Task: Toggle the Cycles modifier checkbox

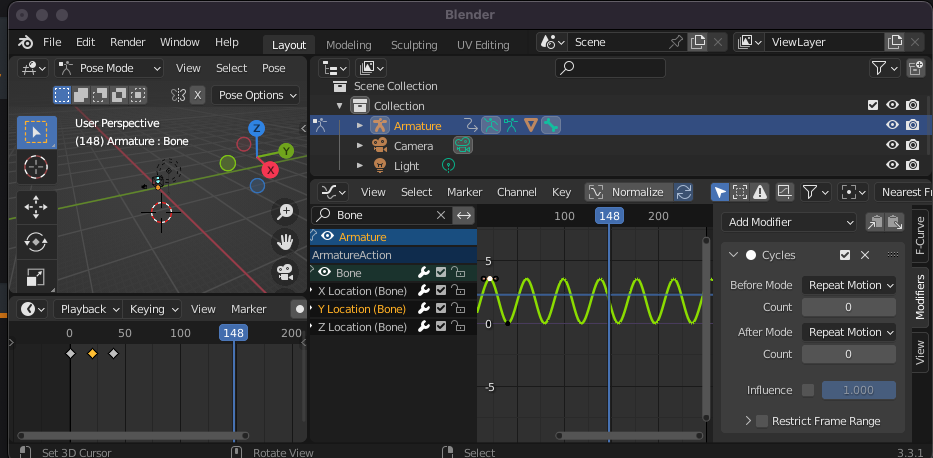Action: pyautogui.click(x=845, y=255)
